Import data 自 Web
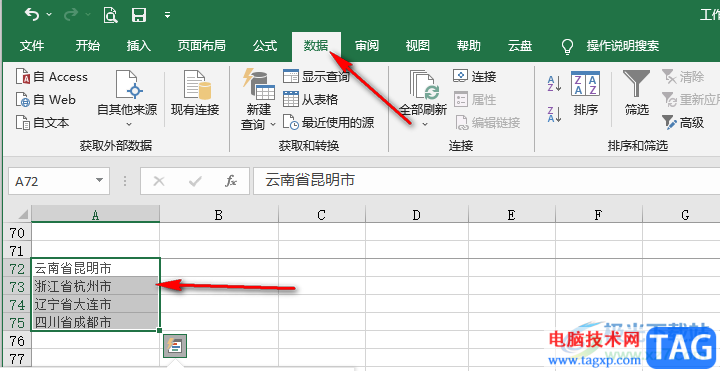 tap(45, 99)
